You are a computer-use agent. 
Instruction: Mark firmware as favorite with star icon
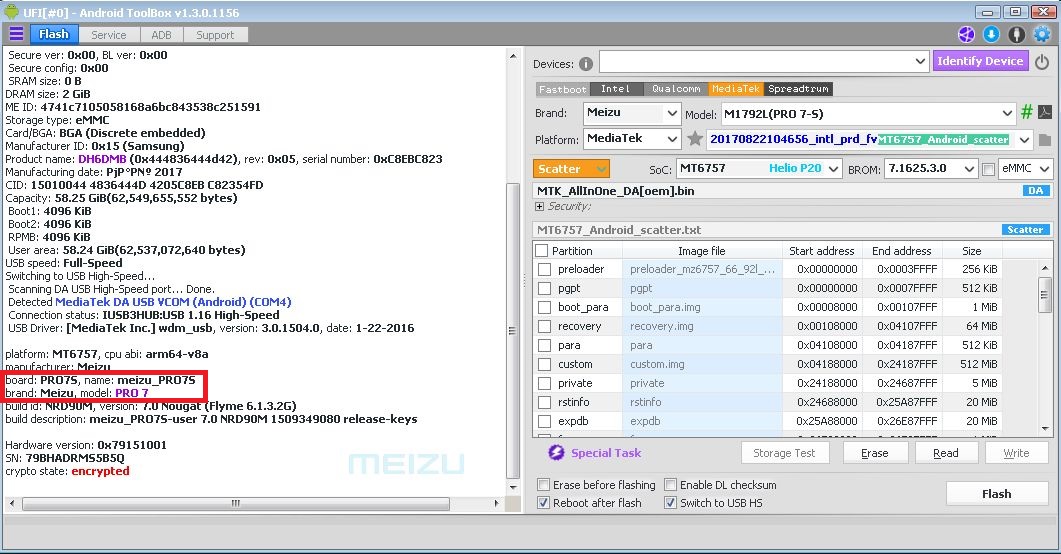point(694,139)
